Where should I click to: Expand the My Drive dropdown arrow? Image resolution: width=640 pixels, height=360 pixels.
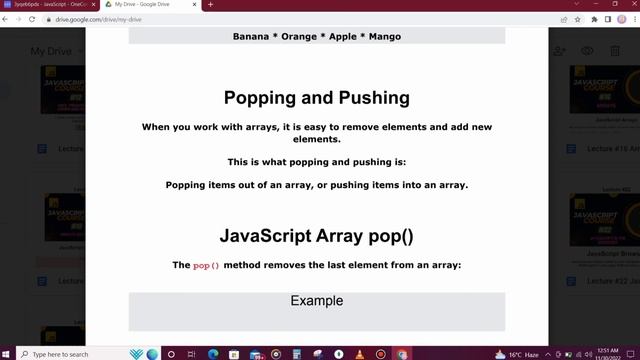click(80, 51)
